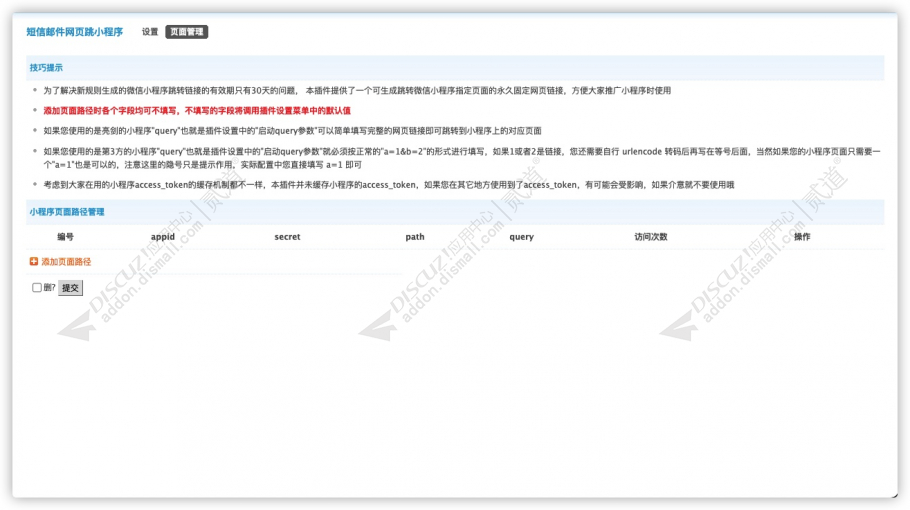Click the 添加页面路径 link
The image size is (910, 510).
pos(66,262)
